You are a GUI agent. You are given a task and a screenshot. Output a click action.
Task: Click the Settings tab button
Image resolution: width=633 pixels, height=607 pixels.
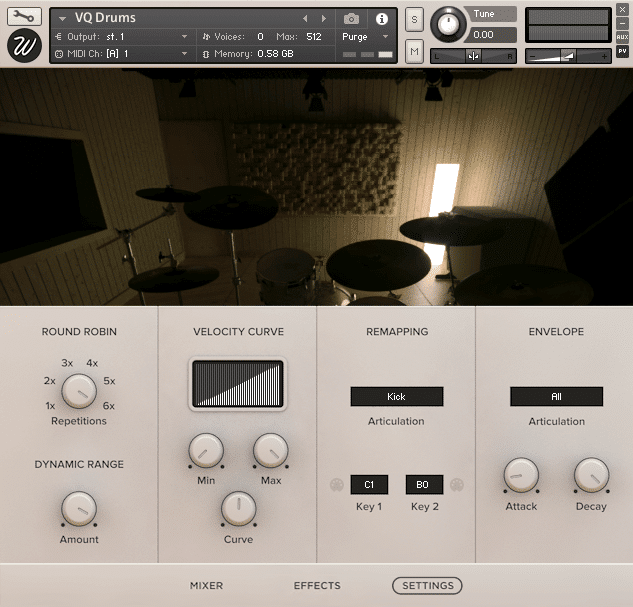coord(427,586)
